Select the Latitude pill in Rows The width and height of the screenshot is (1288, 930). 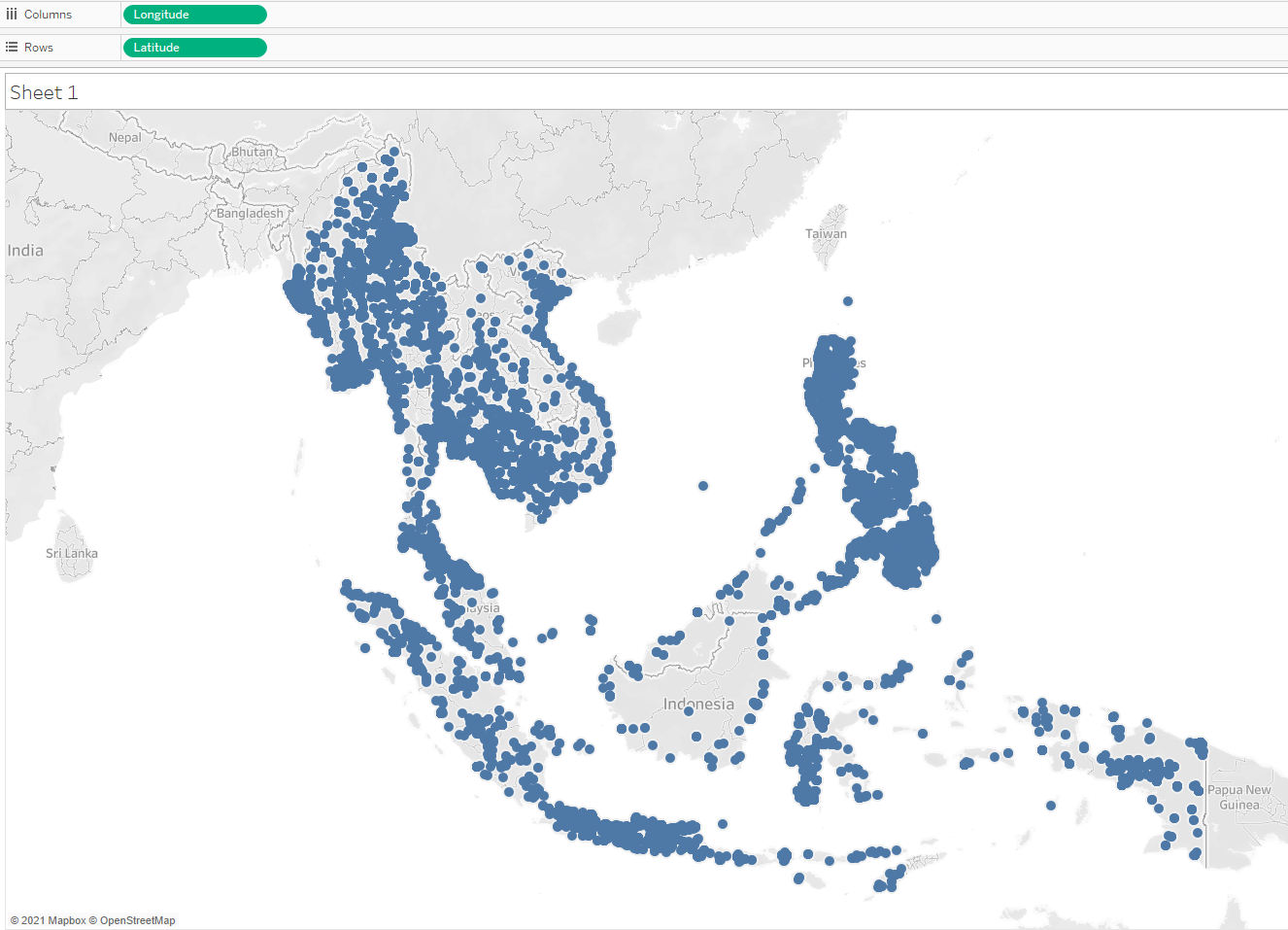[194, 48]
